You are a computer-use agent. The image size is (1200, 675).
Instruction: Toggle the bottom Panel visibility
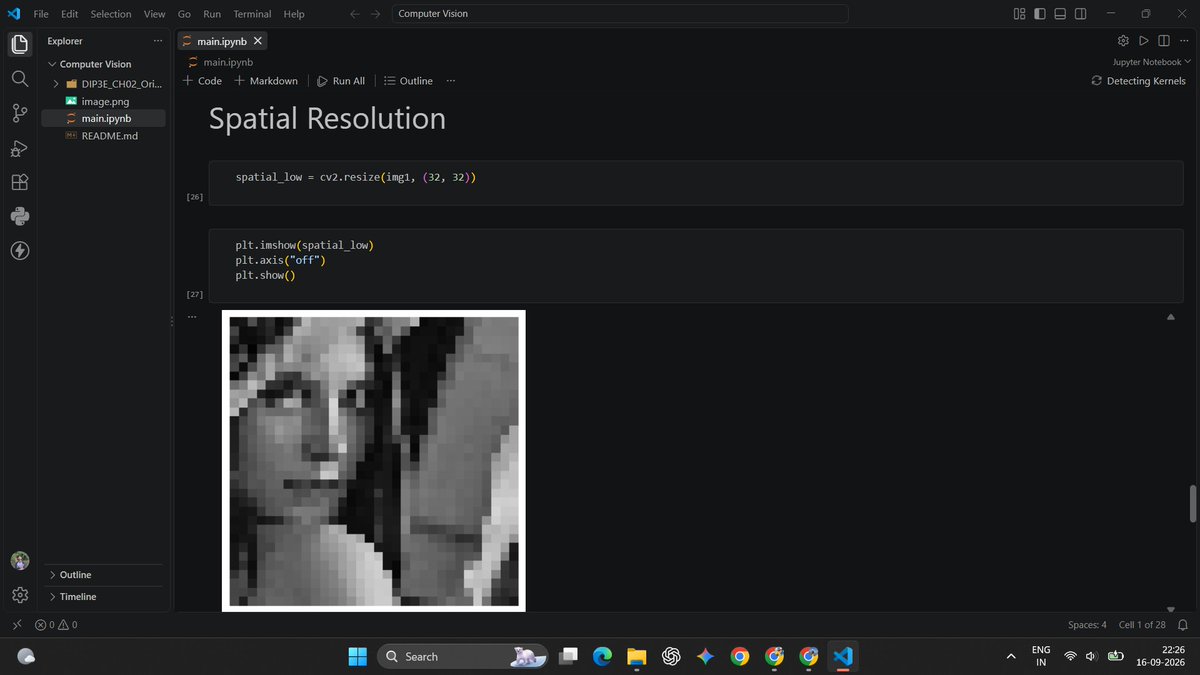[x=1060, y=14]
